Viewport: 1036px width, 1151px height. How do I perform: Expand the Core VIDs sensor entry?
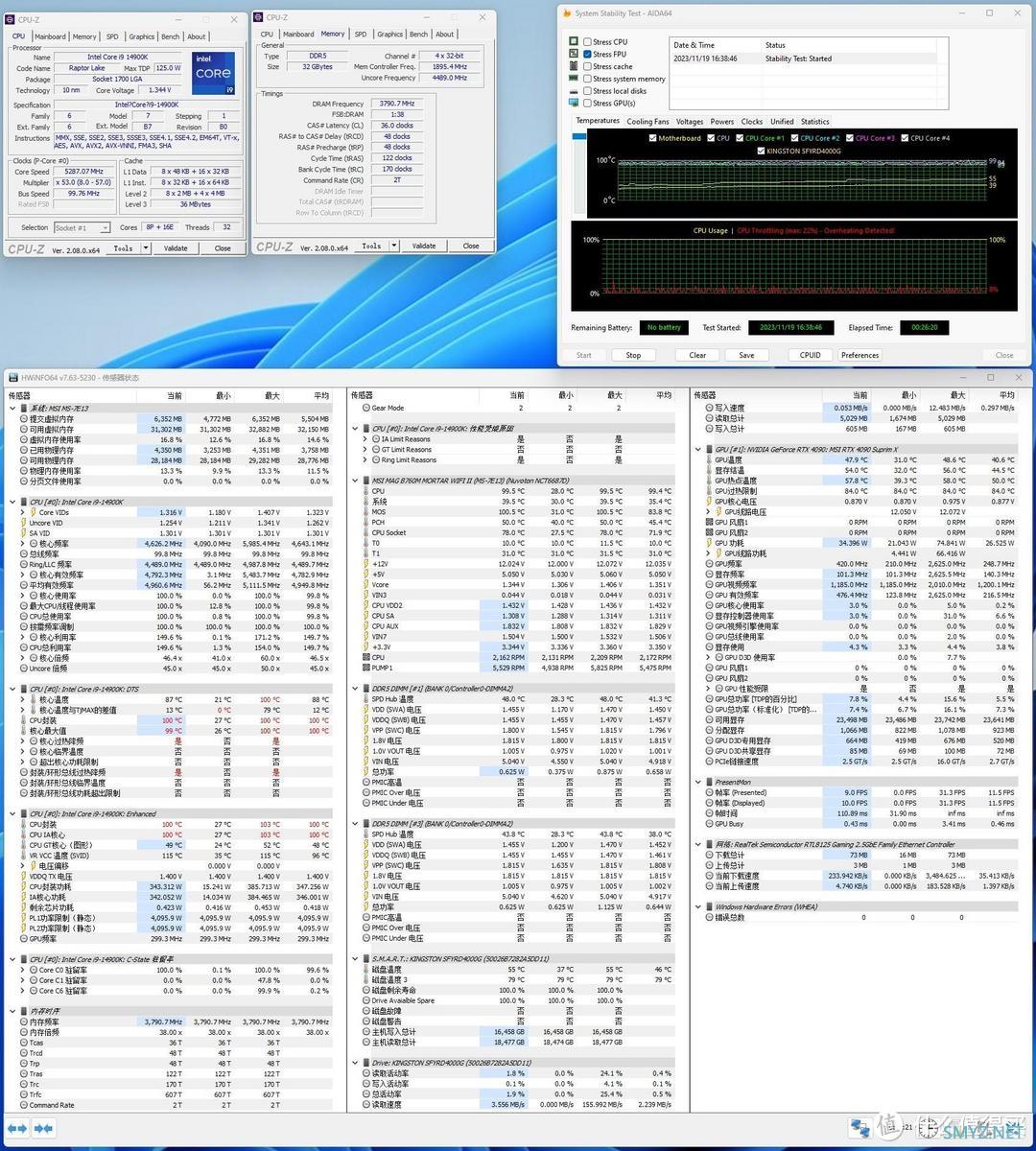(x=23, y=513)
